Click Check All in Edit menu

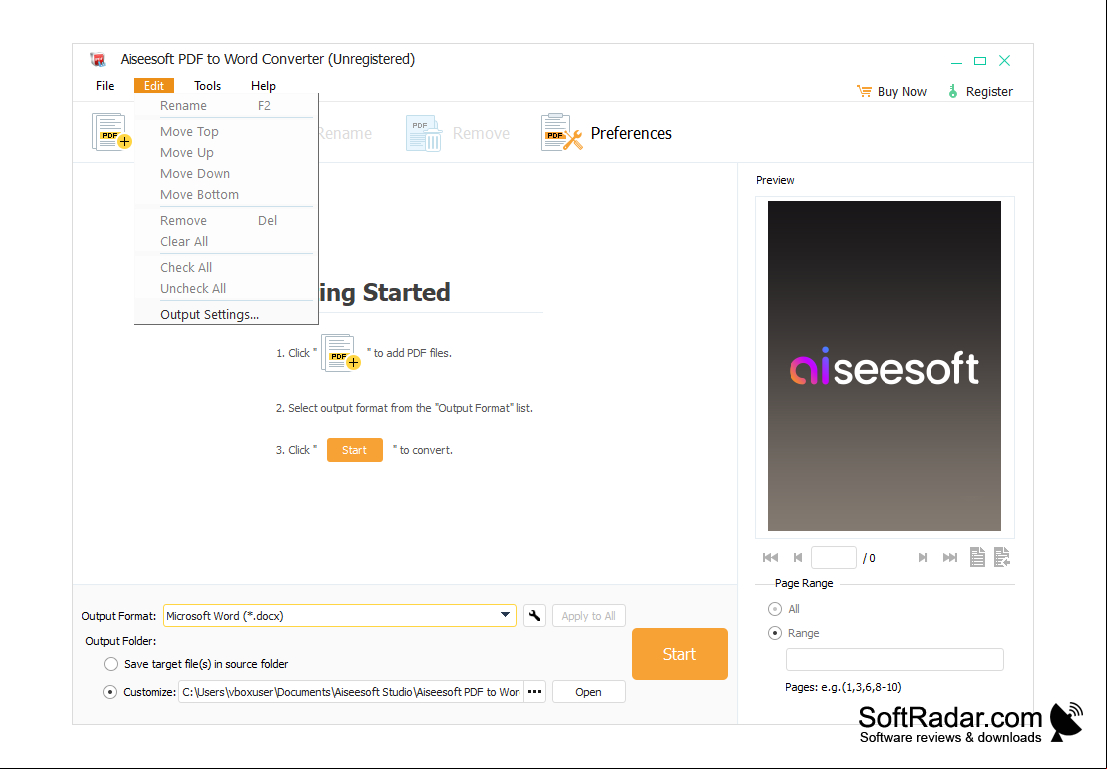pyautogui.click(x=226, y=268)
